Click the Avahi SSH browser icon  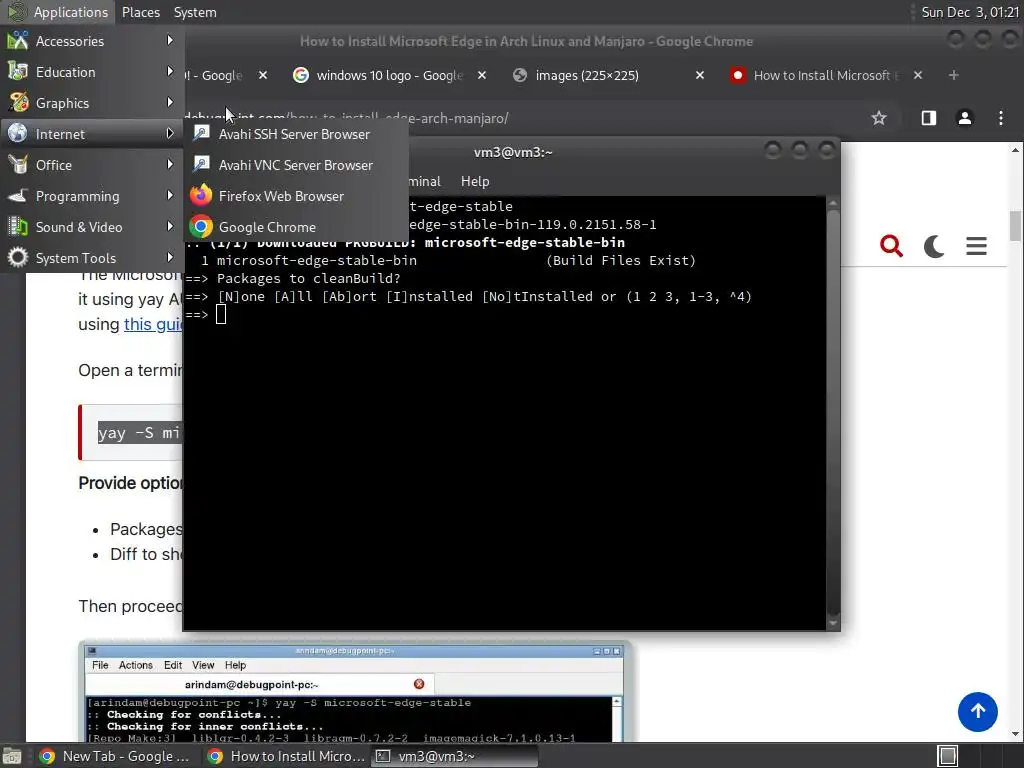click(x=201, y=133)
